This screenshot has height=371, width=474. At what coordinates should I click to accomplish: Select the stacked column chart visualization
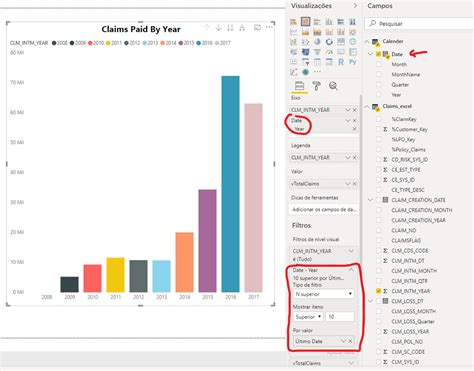[x=305, y=22]
